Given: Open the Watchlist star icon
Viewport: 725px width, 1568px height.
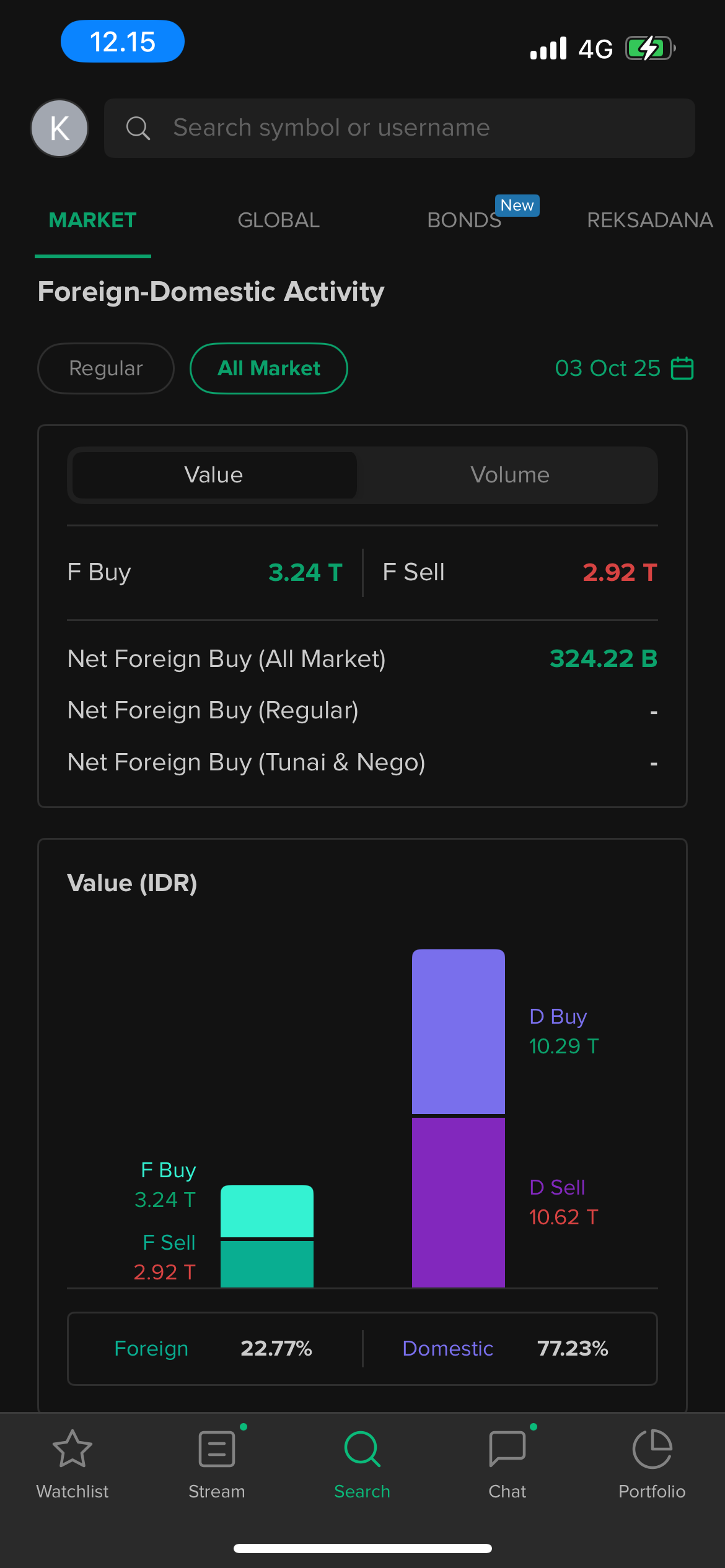Looking at the screenshot, I should (x=72, y=1448).
